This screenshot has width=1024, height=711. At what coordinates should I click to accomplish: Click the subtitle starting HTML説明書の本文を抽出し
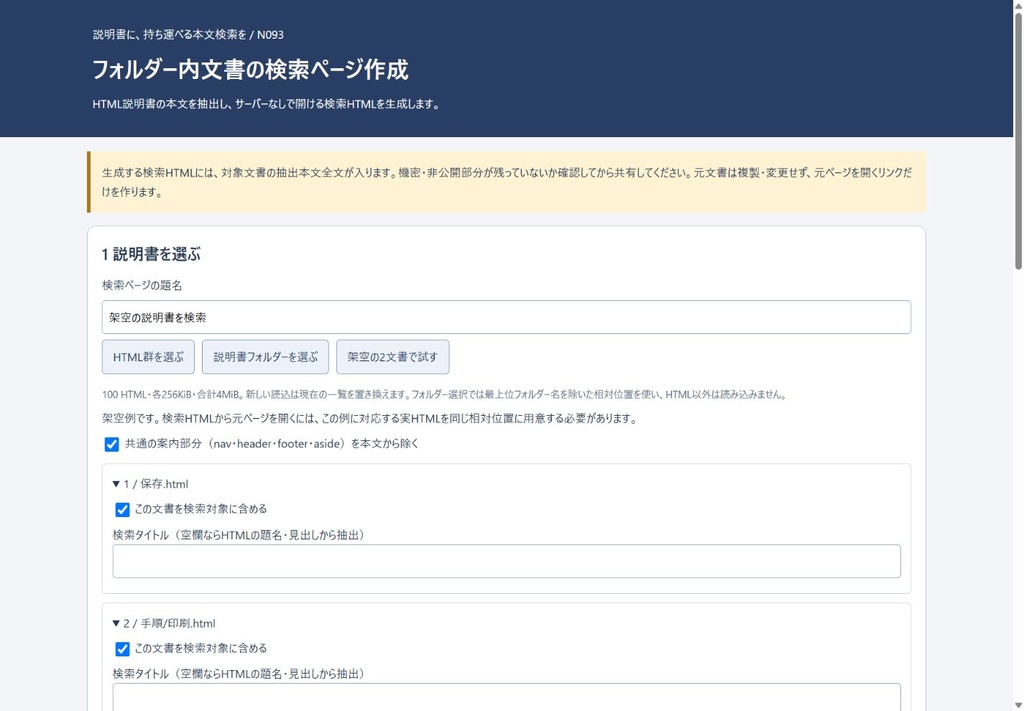[x=266, y=104]
